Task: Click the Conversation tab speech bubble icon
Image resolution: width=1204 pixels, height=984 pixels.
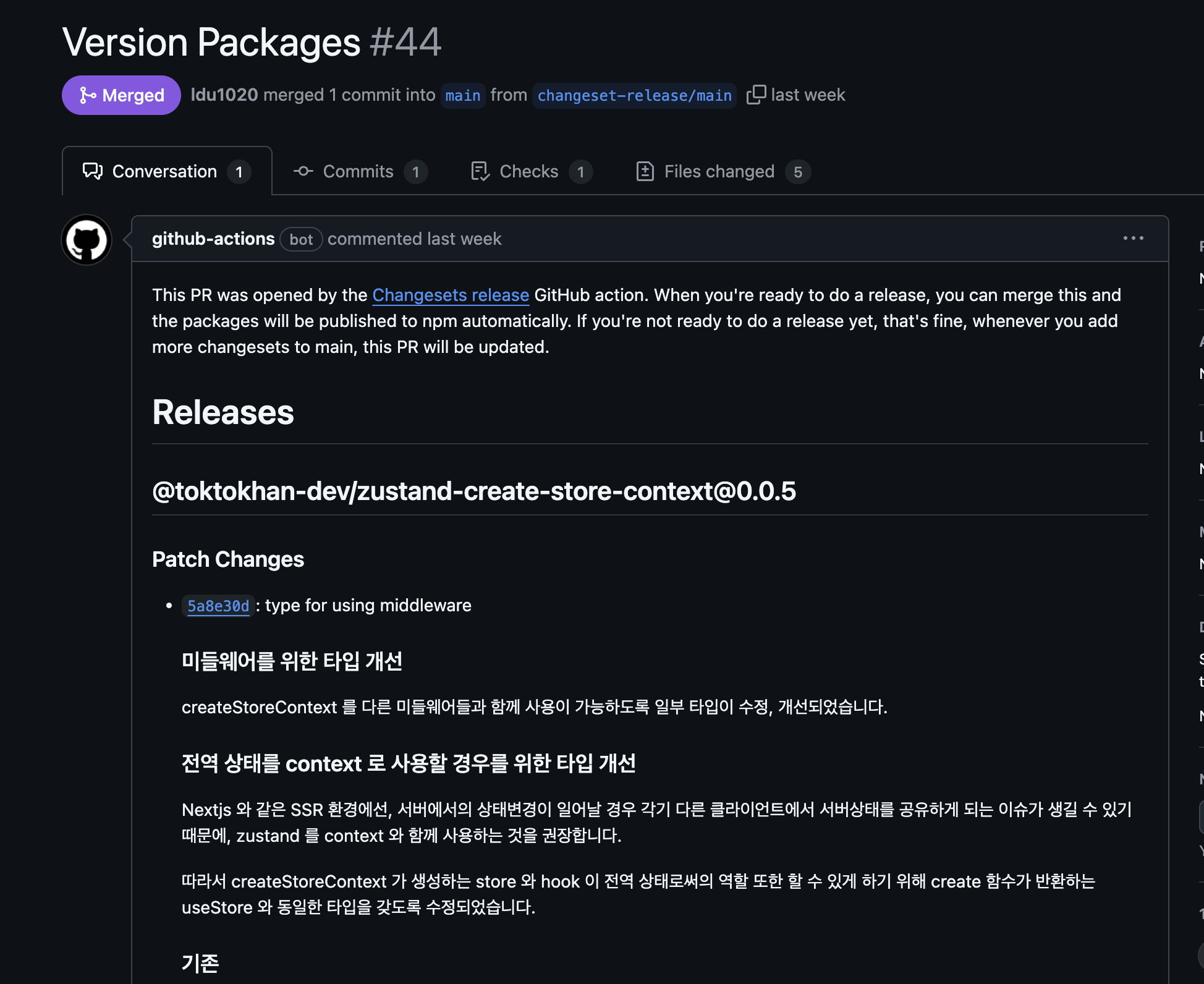Action: click(x=93, y=171)
